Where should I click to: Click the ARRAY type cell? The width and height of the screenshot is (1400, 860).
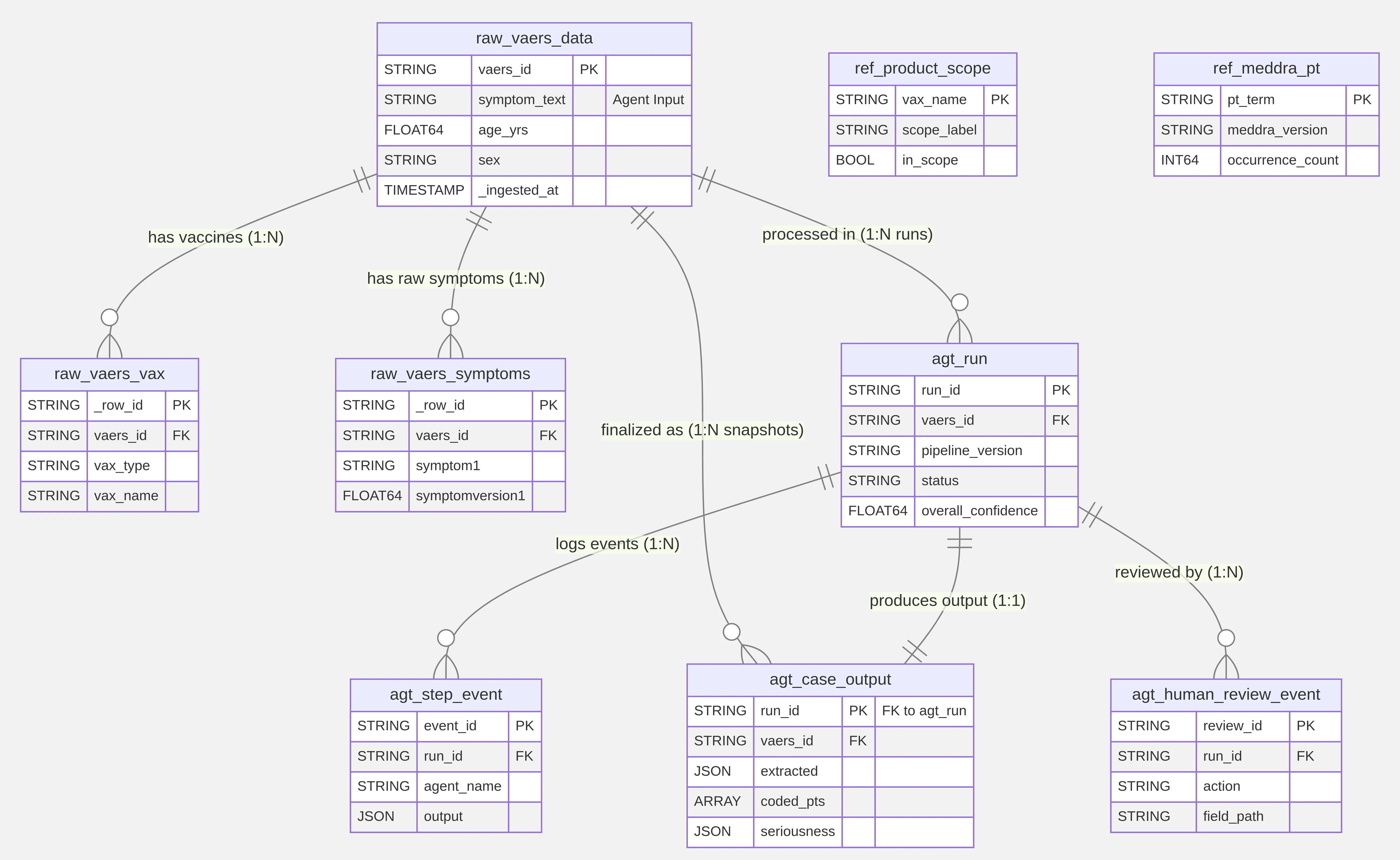pos(721,802)
